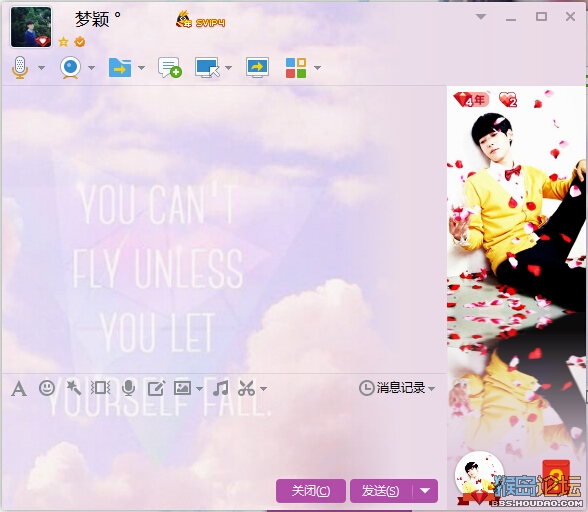Click the 关闭(C) button

[311, 491]
